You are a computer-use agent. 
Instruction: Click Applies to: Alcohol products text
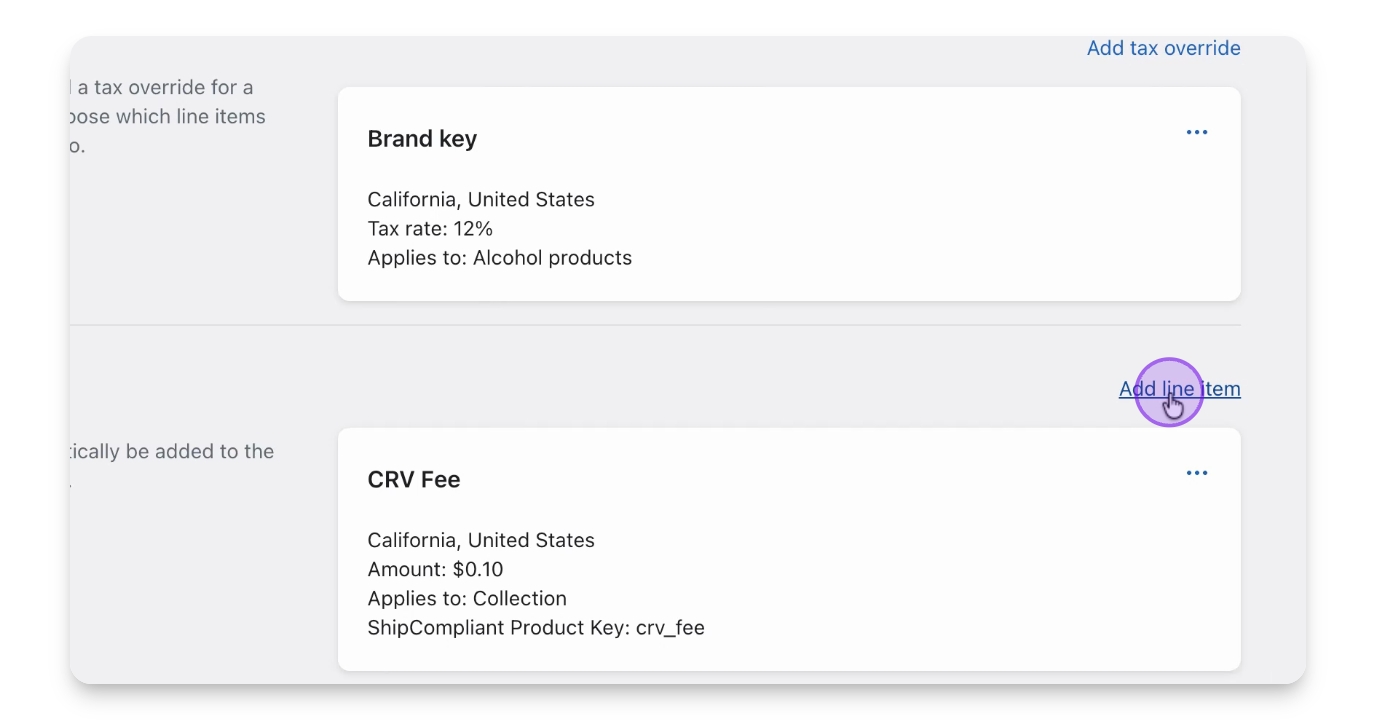point(500,258)
